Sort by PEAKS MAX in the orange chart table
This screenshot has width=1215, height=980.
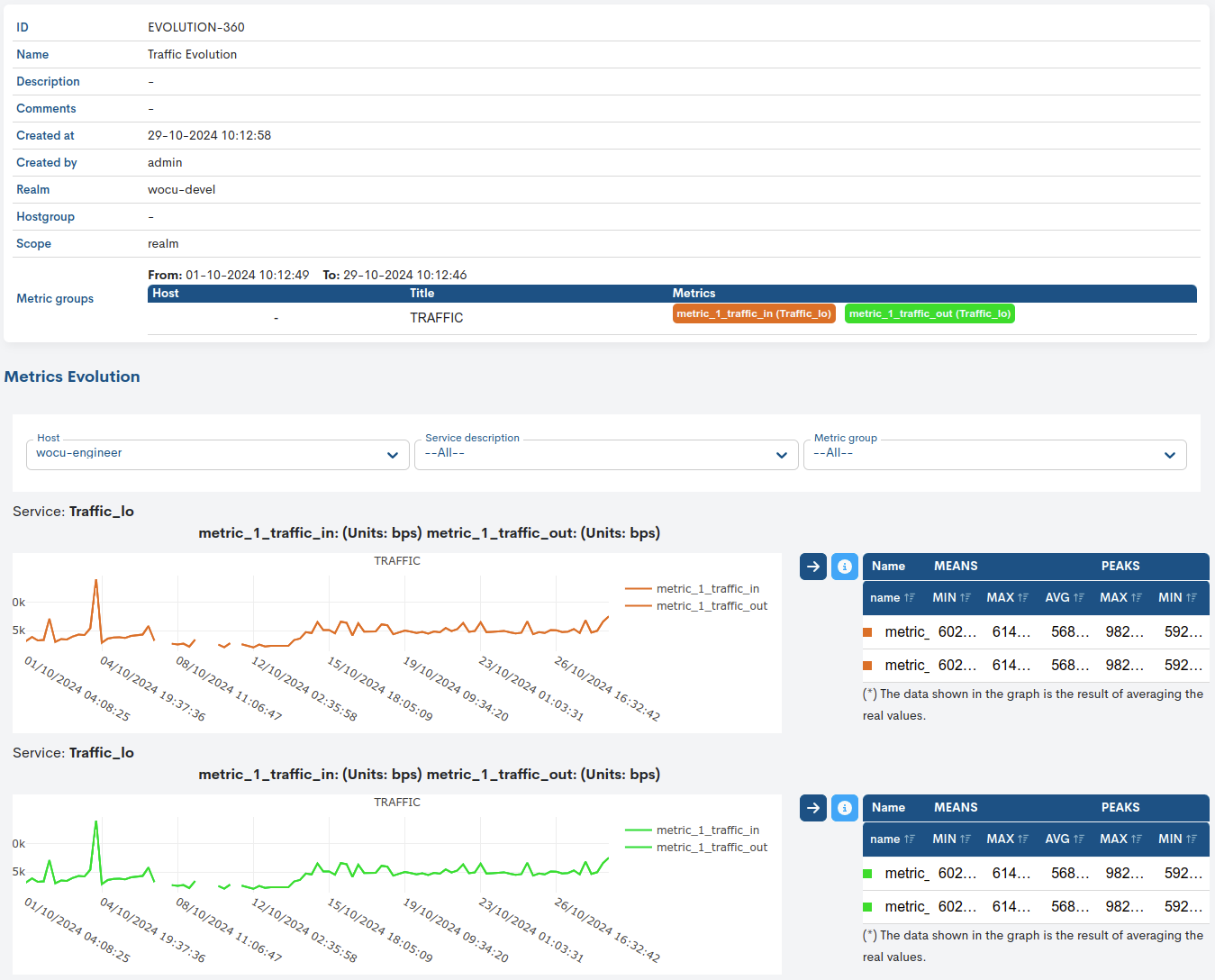tap(1120, 597)
